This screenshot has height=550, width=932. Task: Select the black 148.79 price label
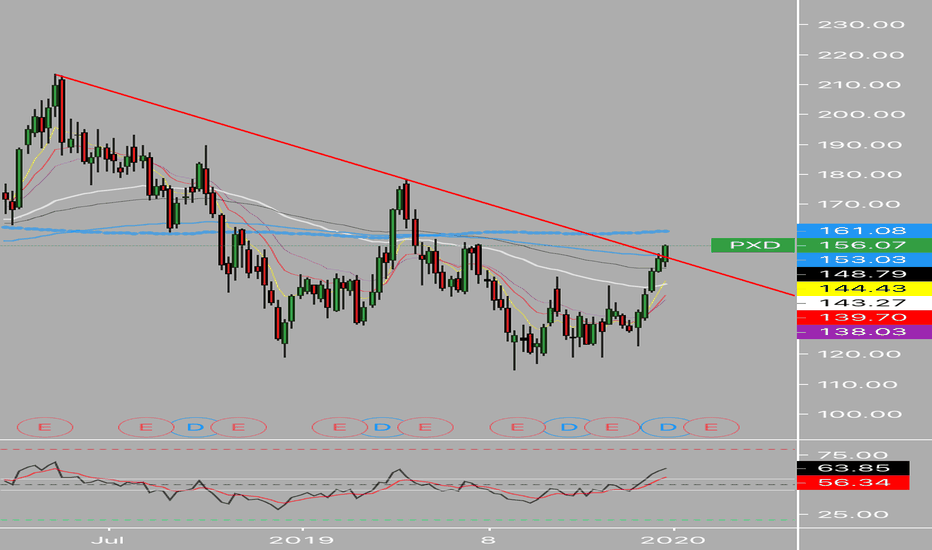[x=864, y=274]
